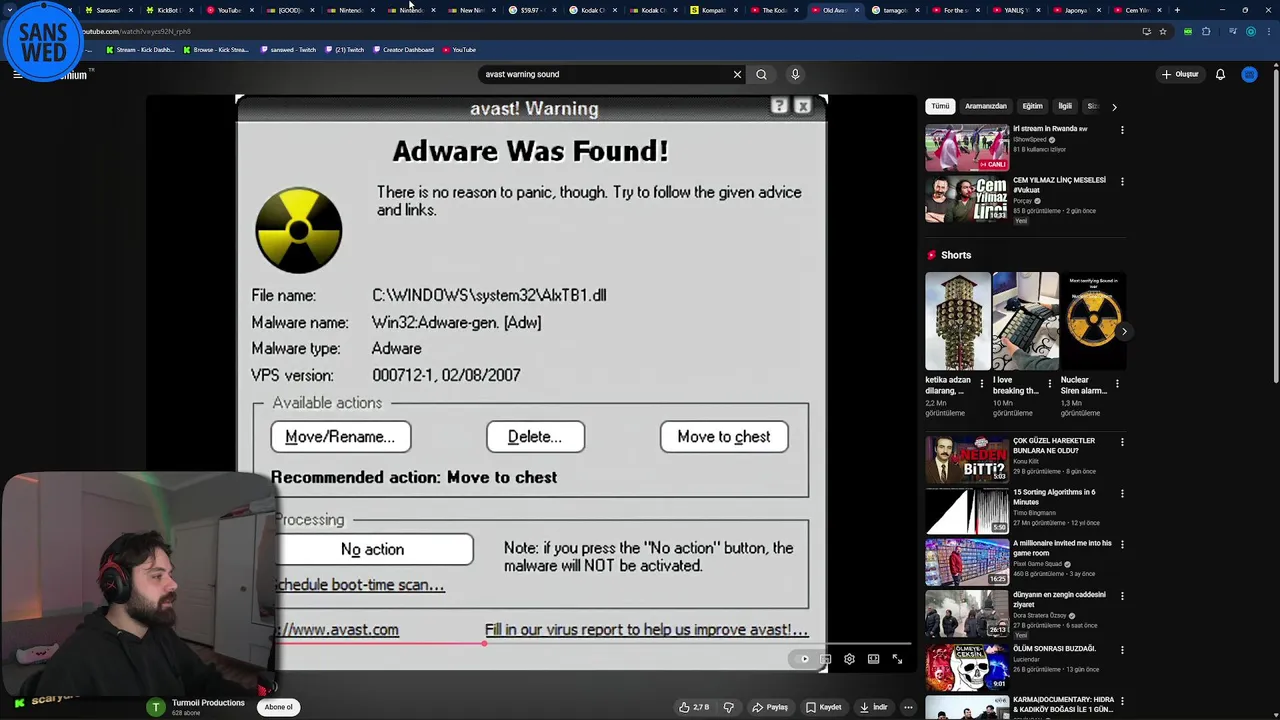Open the Turmoil Productions channel name
Screen dimensions: 1280x720
(208, 703)
